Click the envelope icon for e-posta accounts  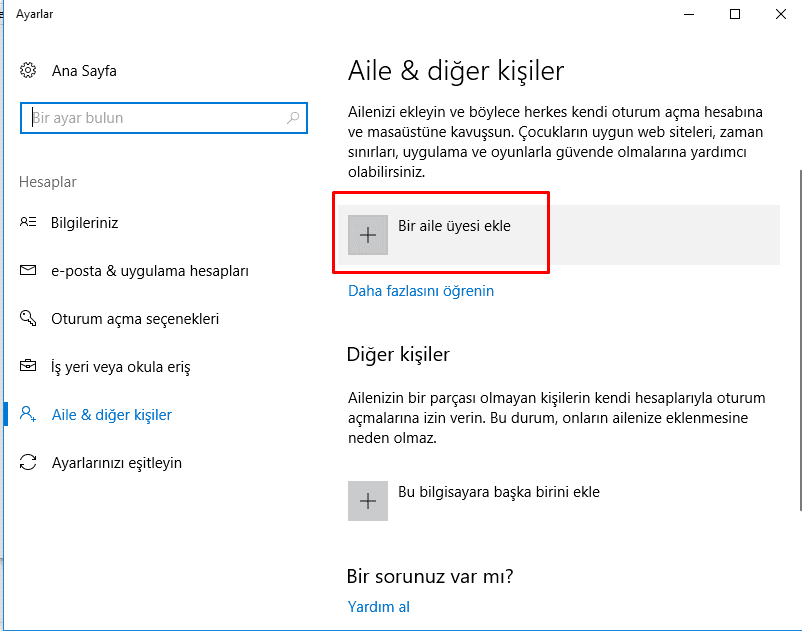click(x=28, y=271)
